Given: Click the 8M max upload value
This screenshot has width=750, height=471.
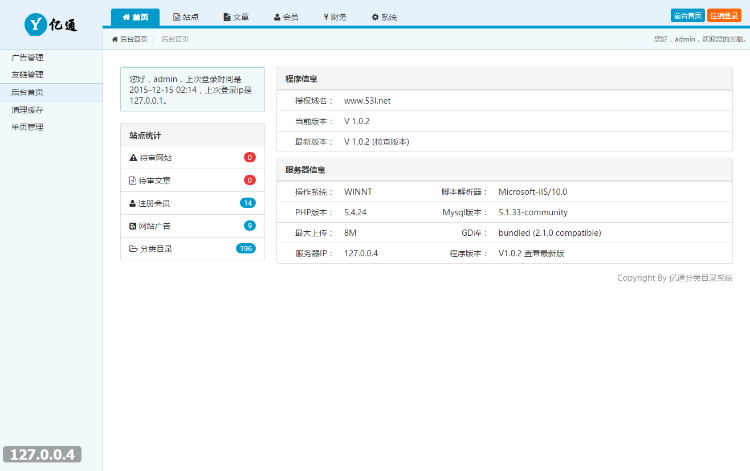Looking at the screenshot, I should click(350, 233).
